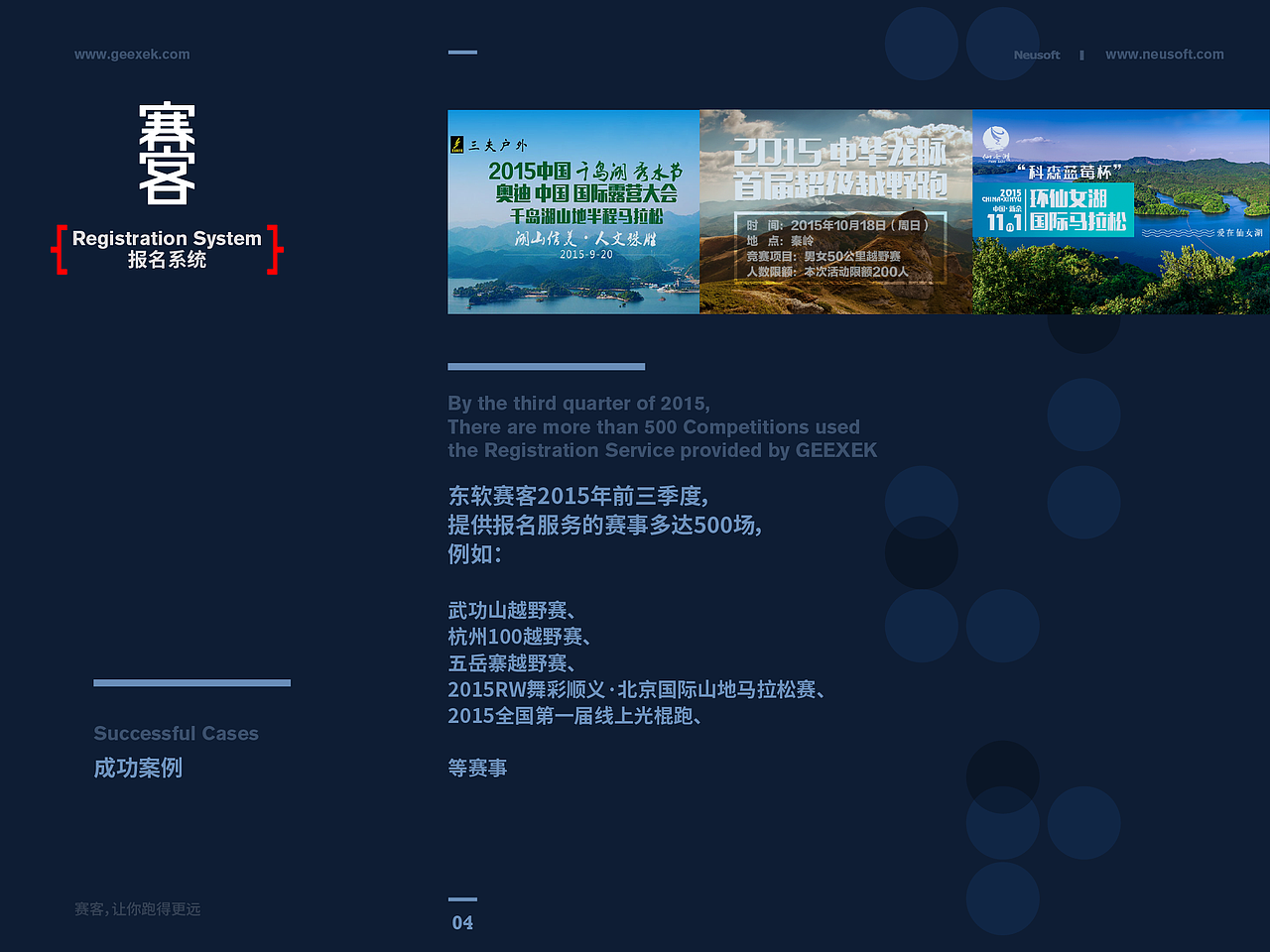
Task: Select the line 东软赛客2015年前三季度,
Action: 577,496
